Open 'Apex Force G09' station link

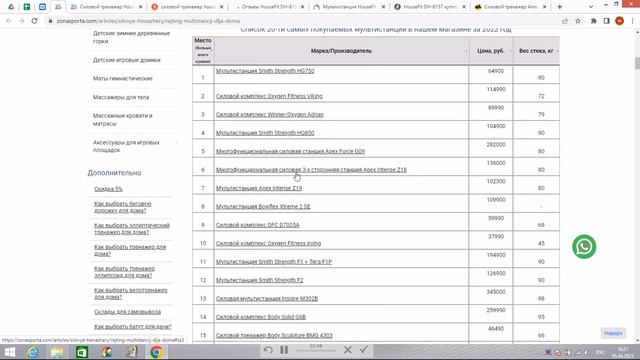coord(290,151)
